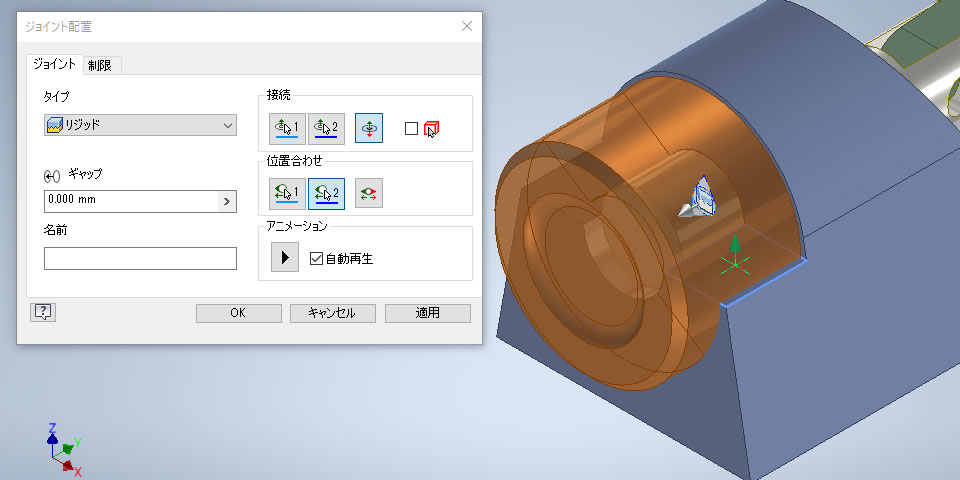Click Connect origin selector 2 under 接続

[x=326, y=129]
